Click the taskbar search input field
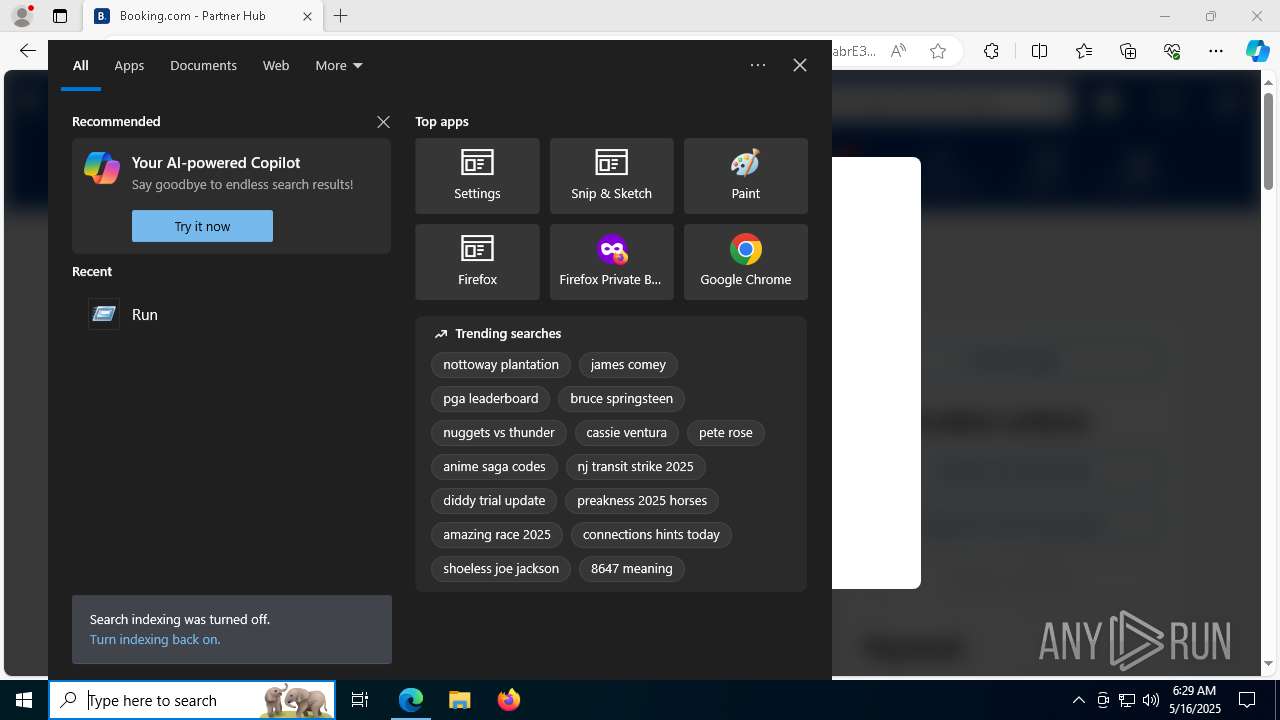This screenshot has width=1280, height=720. pyautogui.click(x=192, y=700)
